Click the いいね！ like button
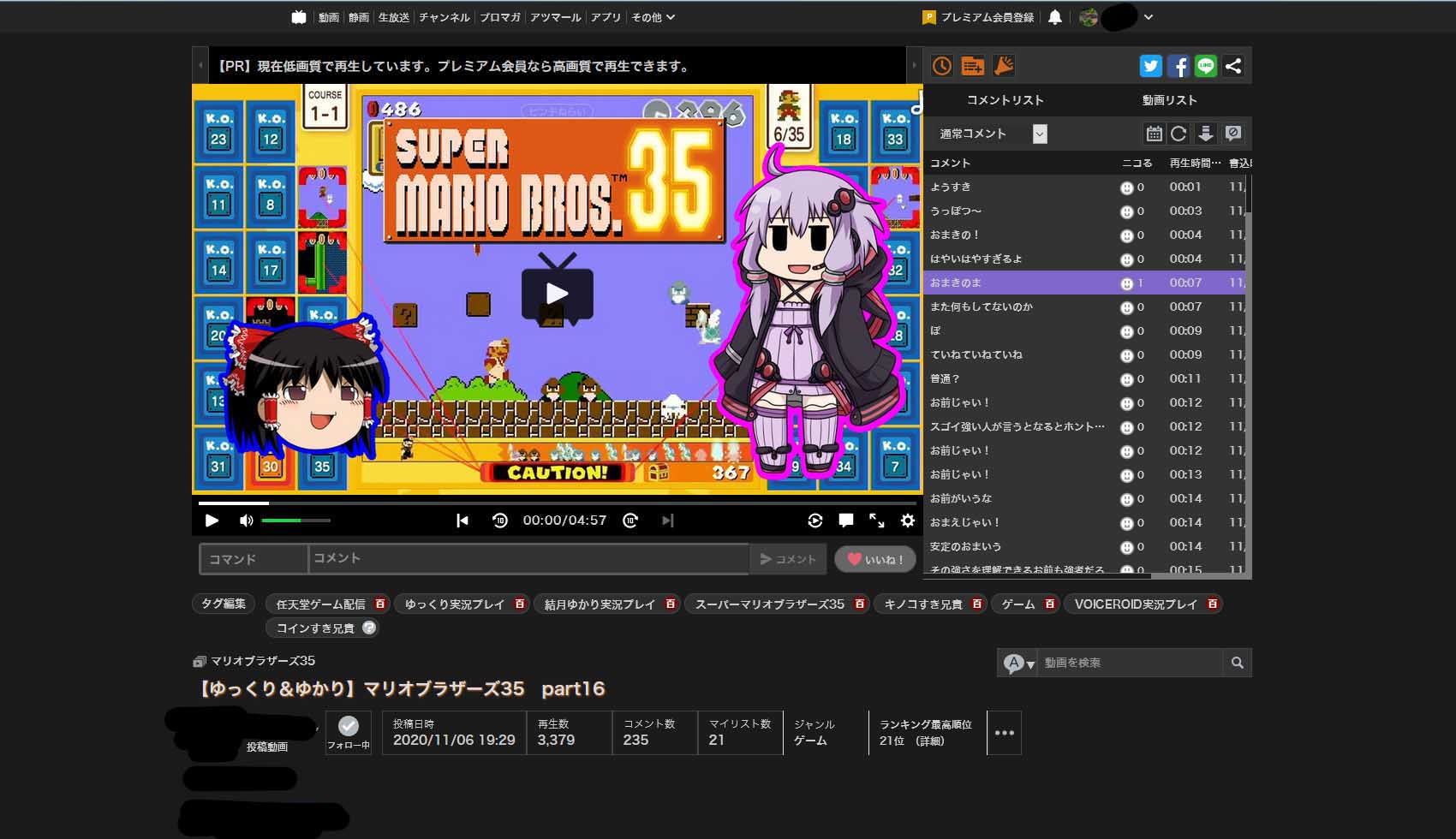 coord(875,559)
